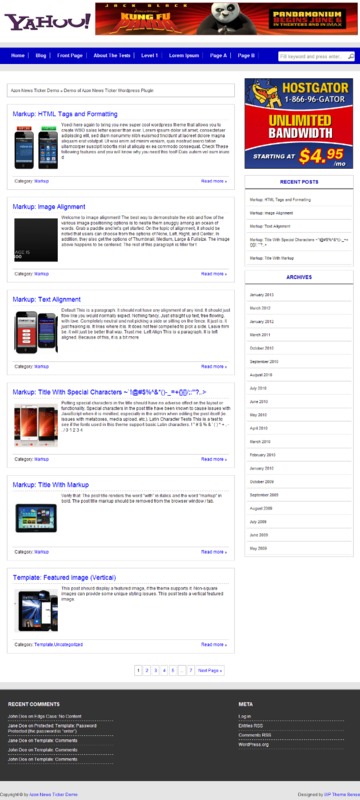Open Page B in navigation bar
Viewport: 360px width, 800px height.
click(246, 56)
